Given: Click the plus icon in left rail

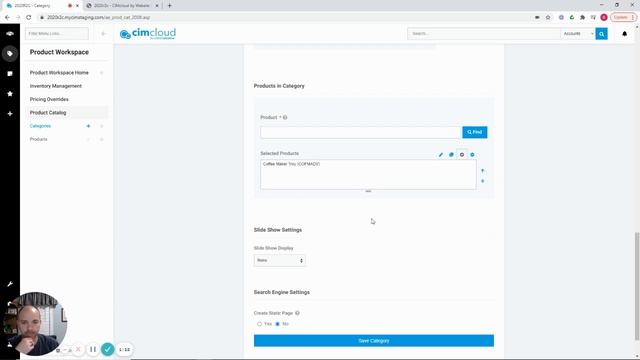Looking at the screenshot, I should coord(10,113).
